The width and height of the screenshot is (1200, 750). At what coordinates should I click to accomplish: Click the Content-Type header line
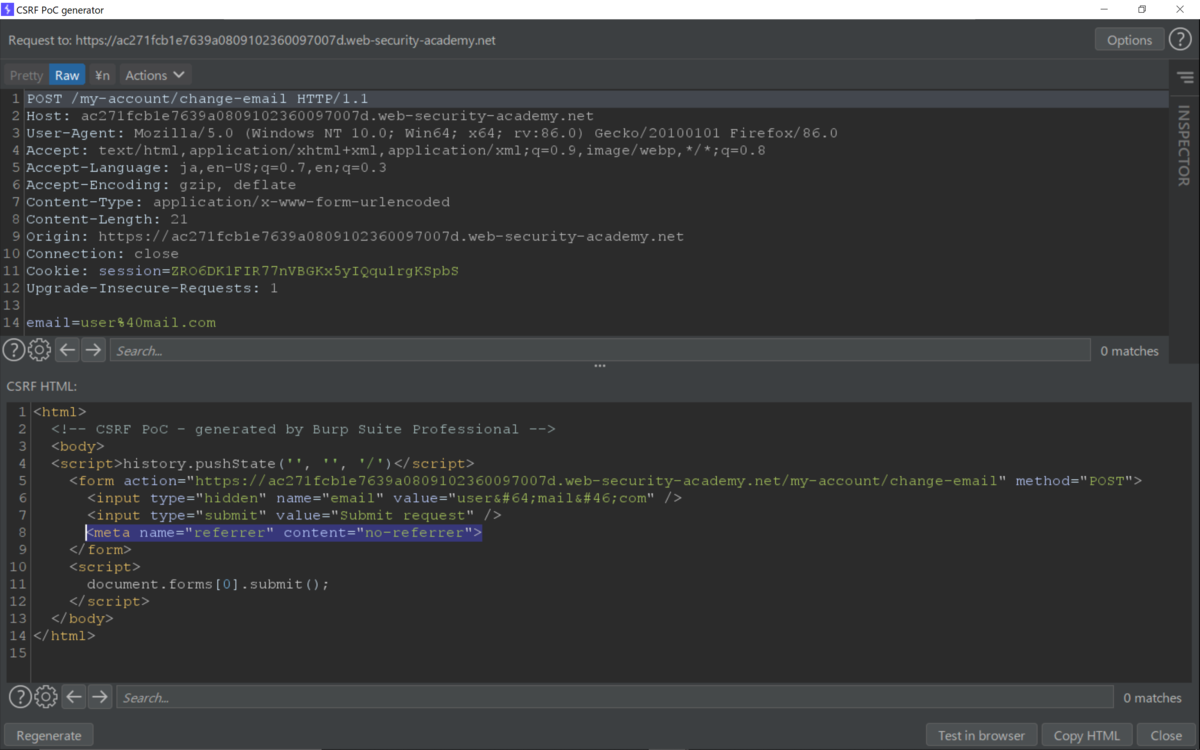[238, 202]
